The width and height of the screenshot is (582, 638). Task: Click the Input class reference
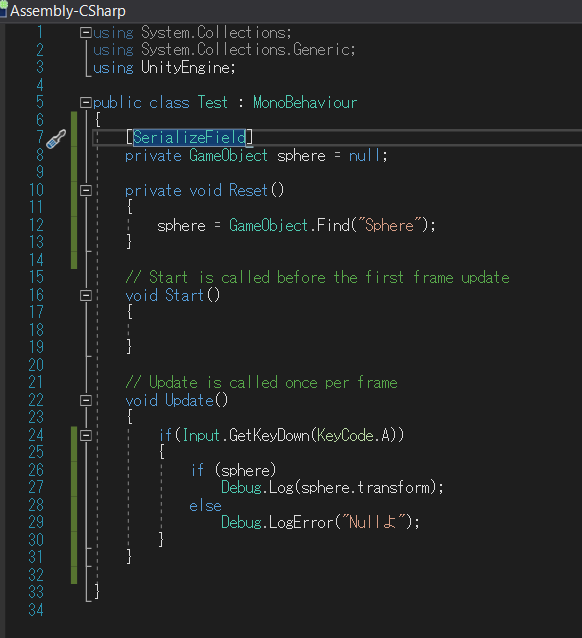tap(201, 435)
